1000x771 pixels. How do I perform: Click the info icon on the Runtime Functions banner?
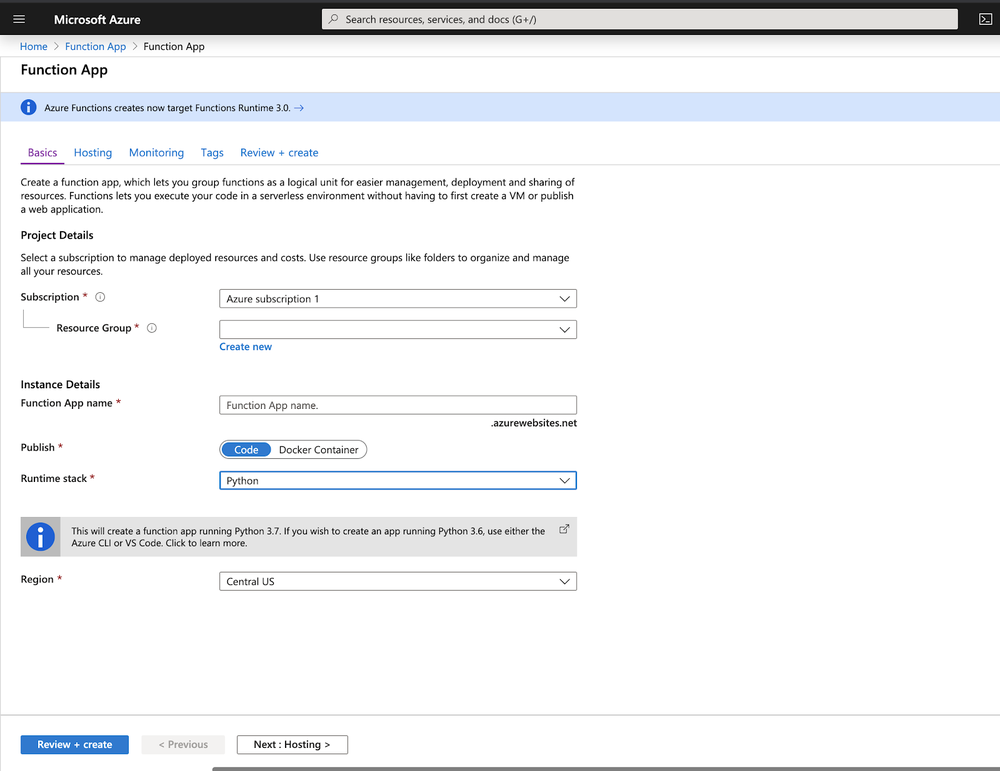(x=28, y=107)
